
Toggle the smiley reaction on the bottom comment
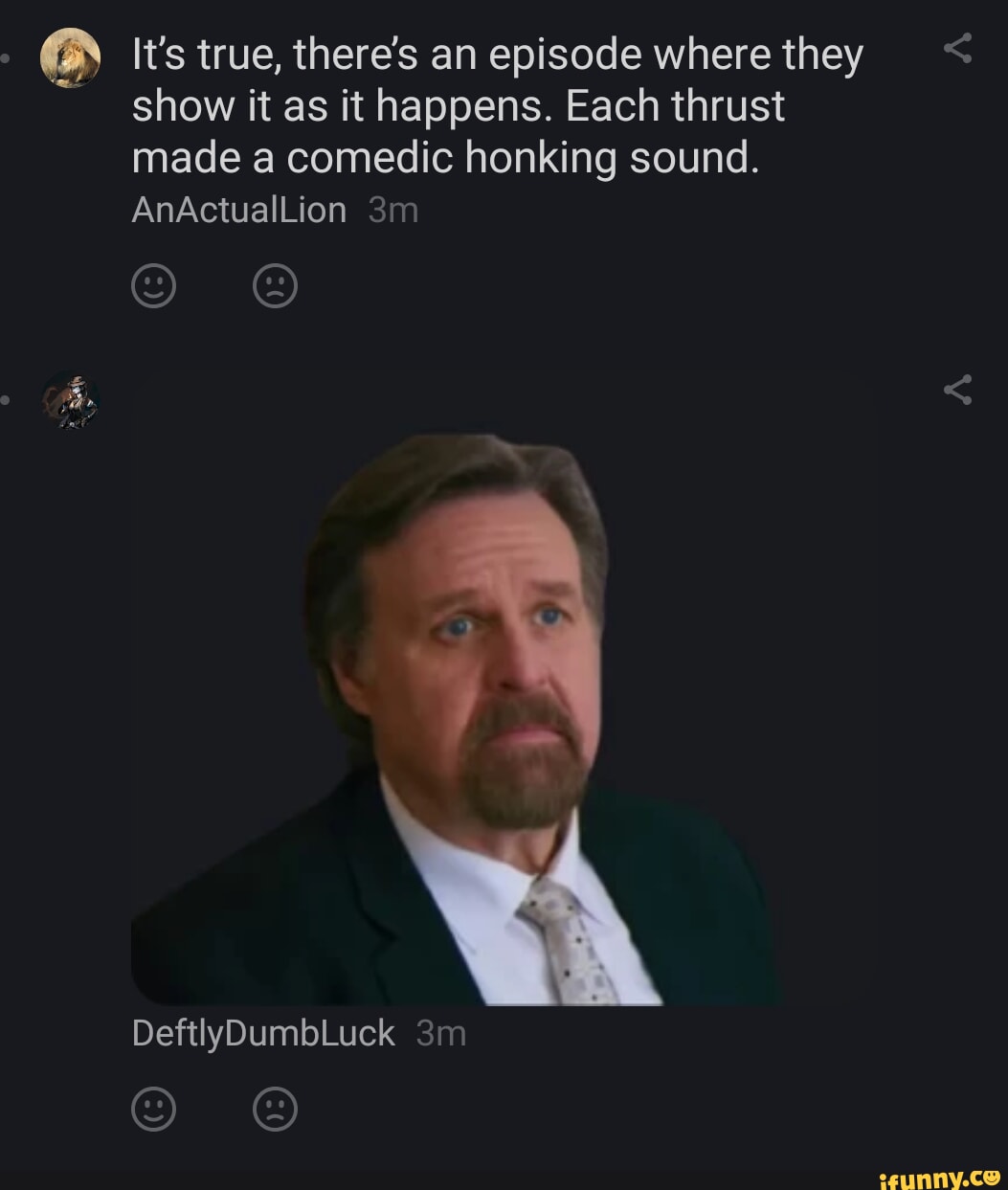[x=154, y=1109]
